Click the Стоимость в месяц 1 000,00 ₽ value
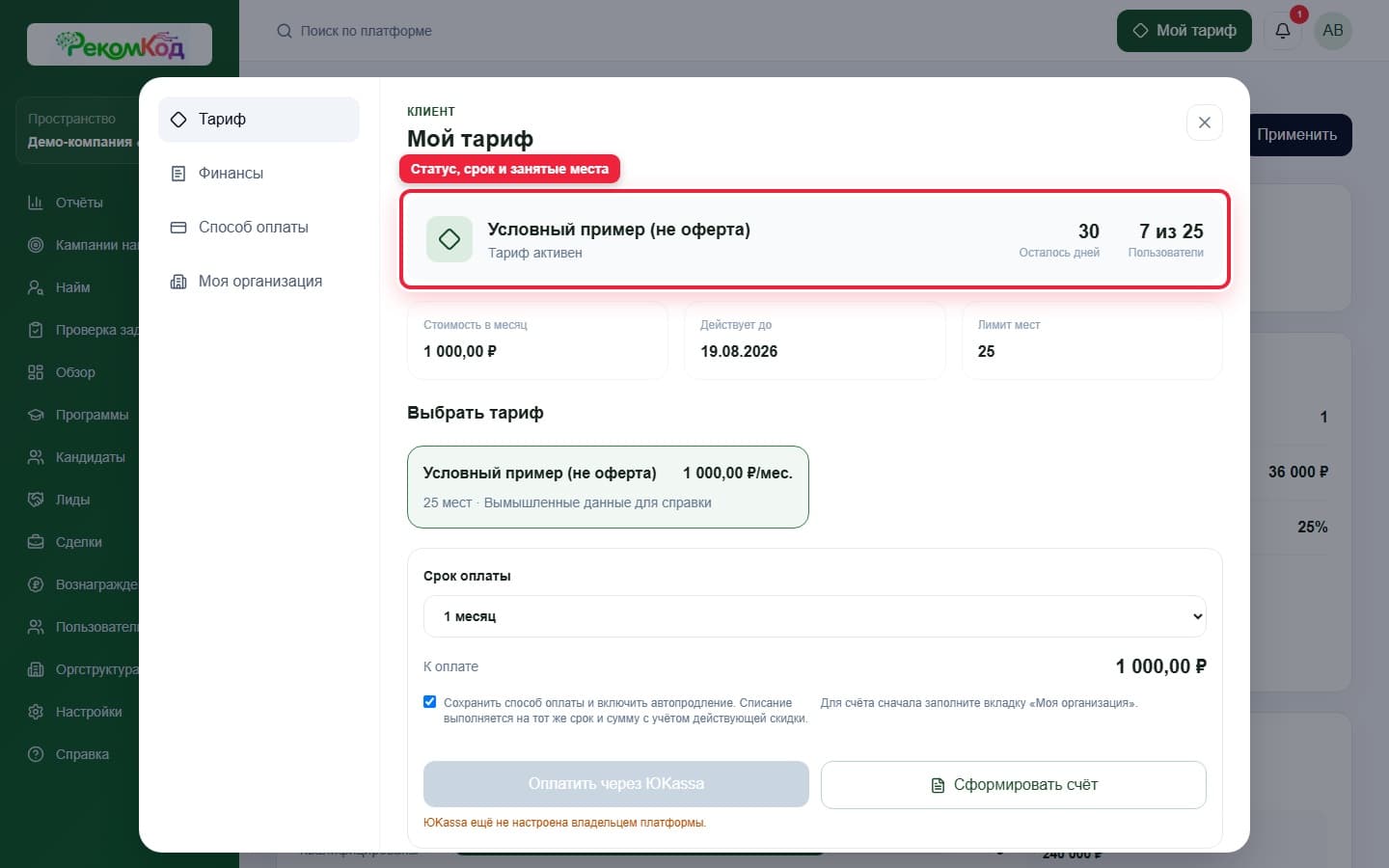The height and width of the screenshot is (868, 1389). point(460,352)
